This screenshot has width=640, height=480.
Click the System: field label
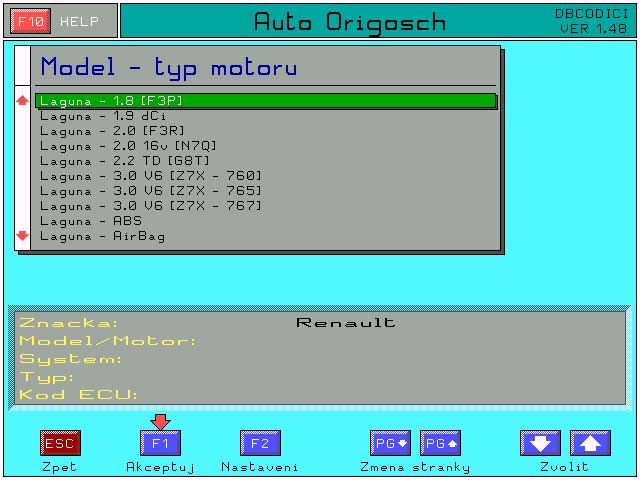(x=70, y=359)
